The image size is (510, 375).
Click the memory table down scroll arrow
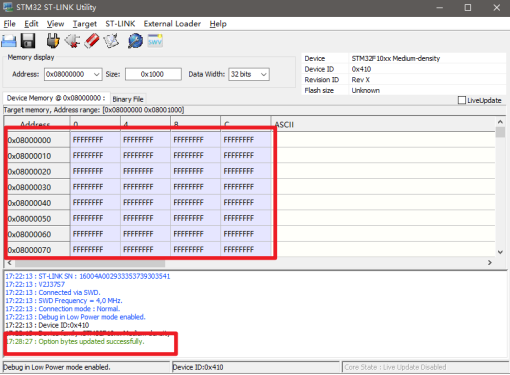click(x=500, y=252)
